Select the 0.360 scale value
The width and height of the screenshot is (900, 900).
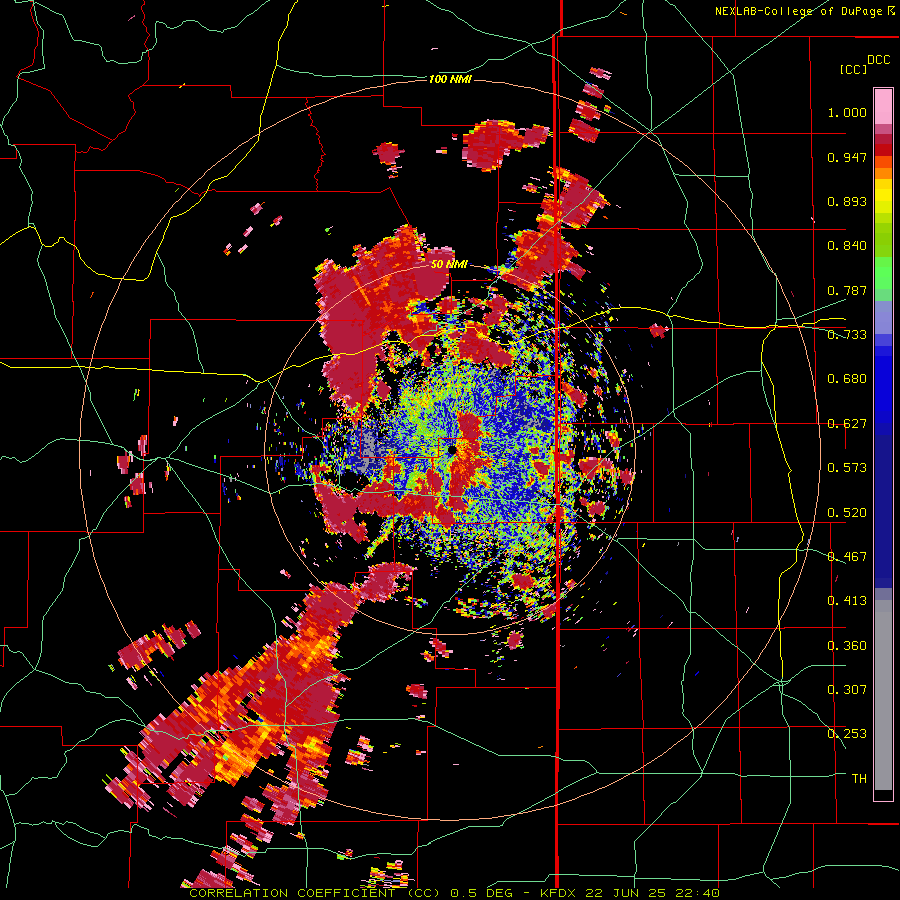tap(847, 646)
